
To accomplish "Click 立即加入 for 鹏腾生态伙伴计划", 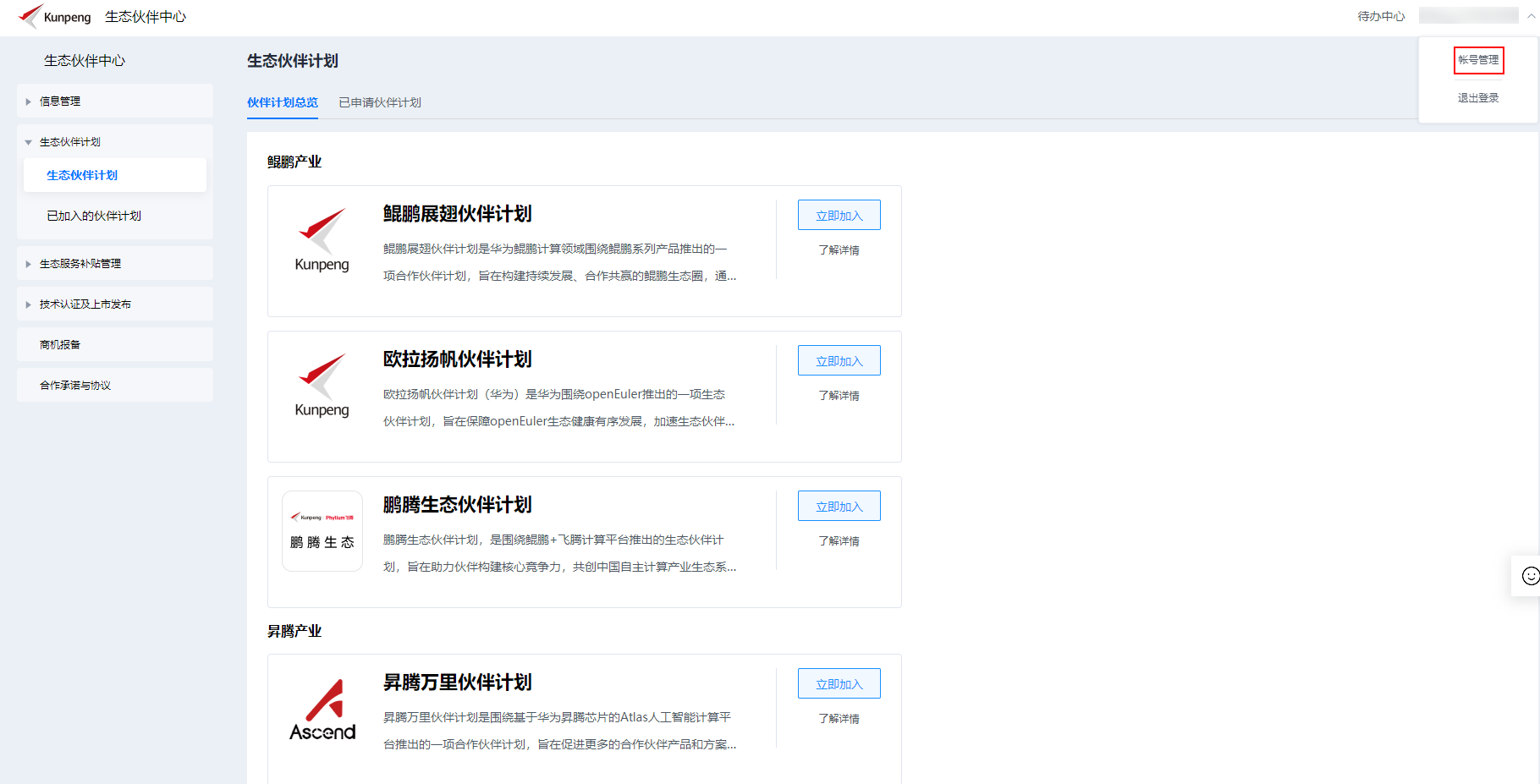I will tap(839, 506).
